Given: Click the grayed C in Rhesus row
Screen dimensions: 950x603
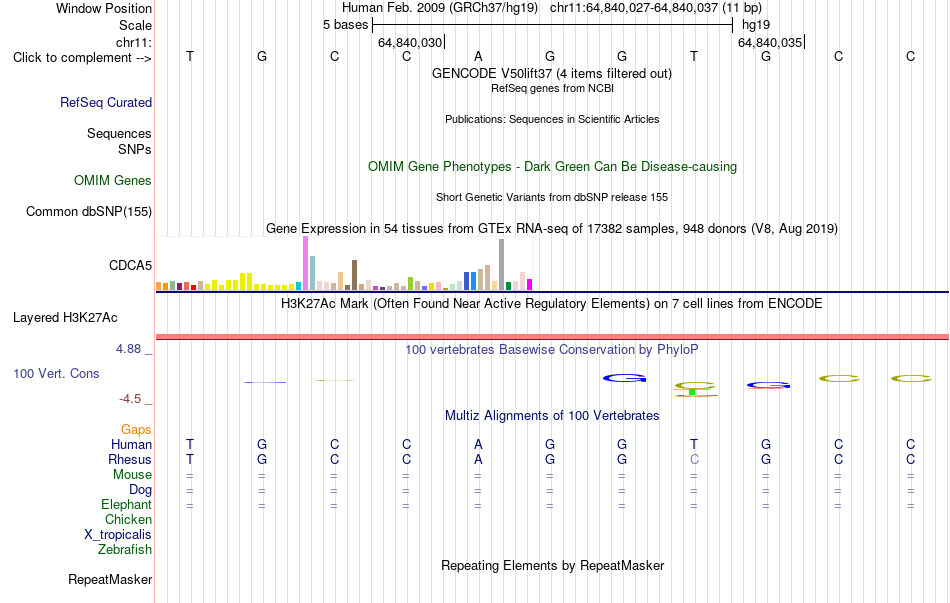Looking at the screenshot, I should [694, 459].
